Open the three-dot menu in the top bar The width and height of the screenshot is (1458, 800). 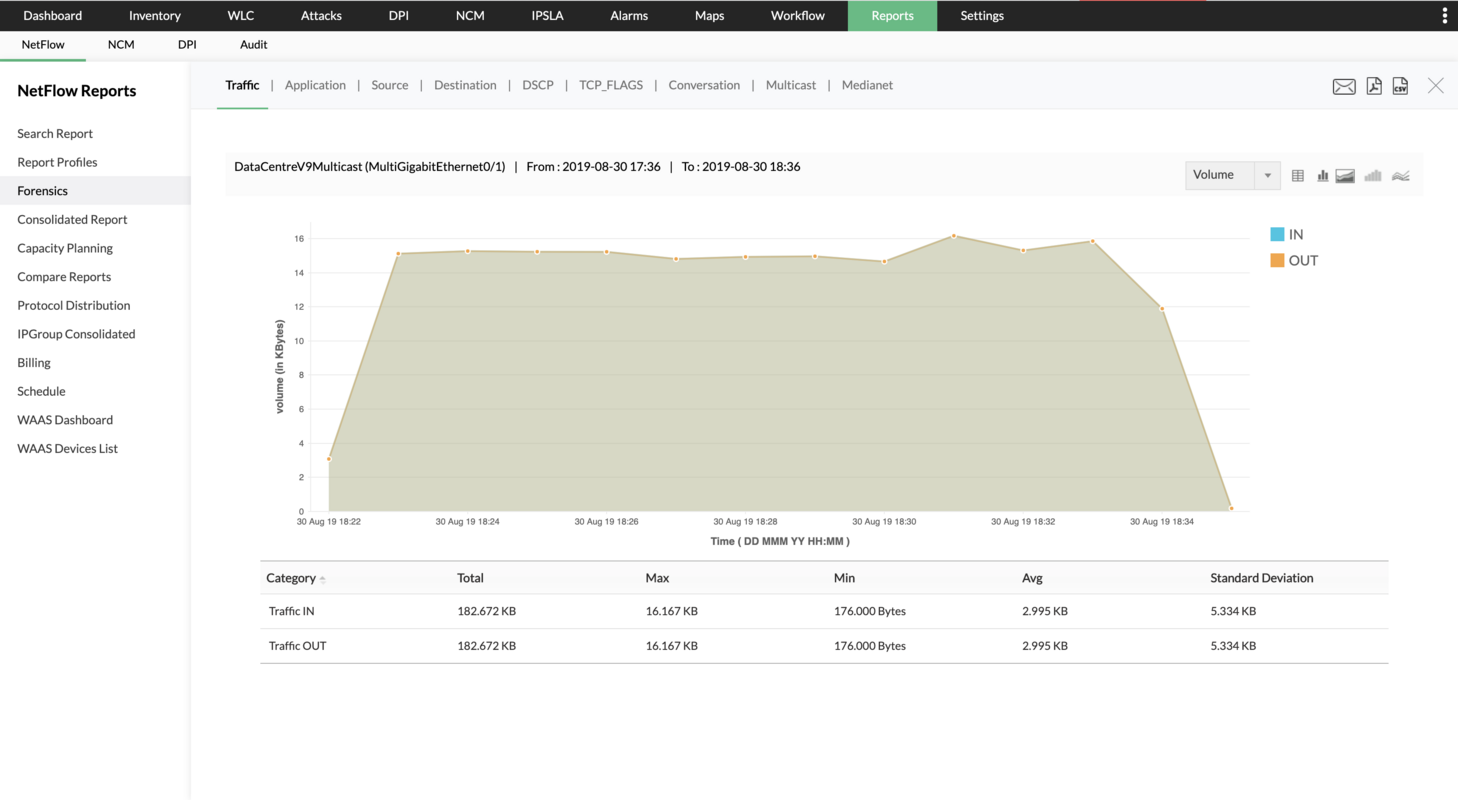coord(1444,16)
